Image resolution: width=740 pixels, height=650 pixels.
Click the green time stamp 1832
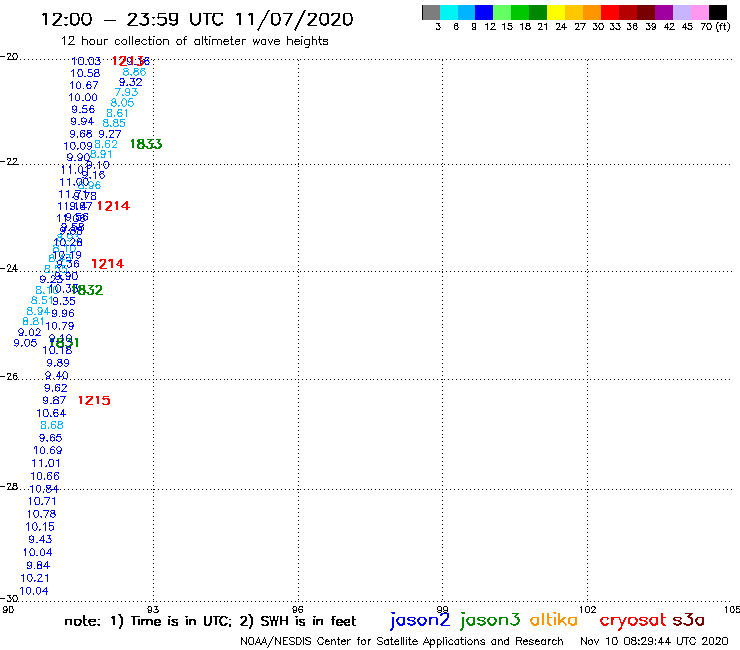pyautogui.click(x=88, y=290)
